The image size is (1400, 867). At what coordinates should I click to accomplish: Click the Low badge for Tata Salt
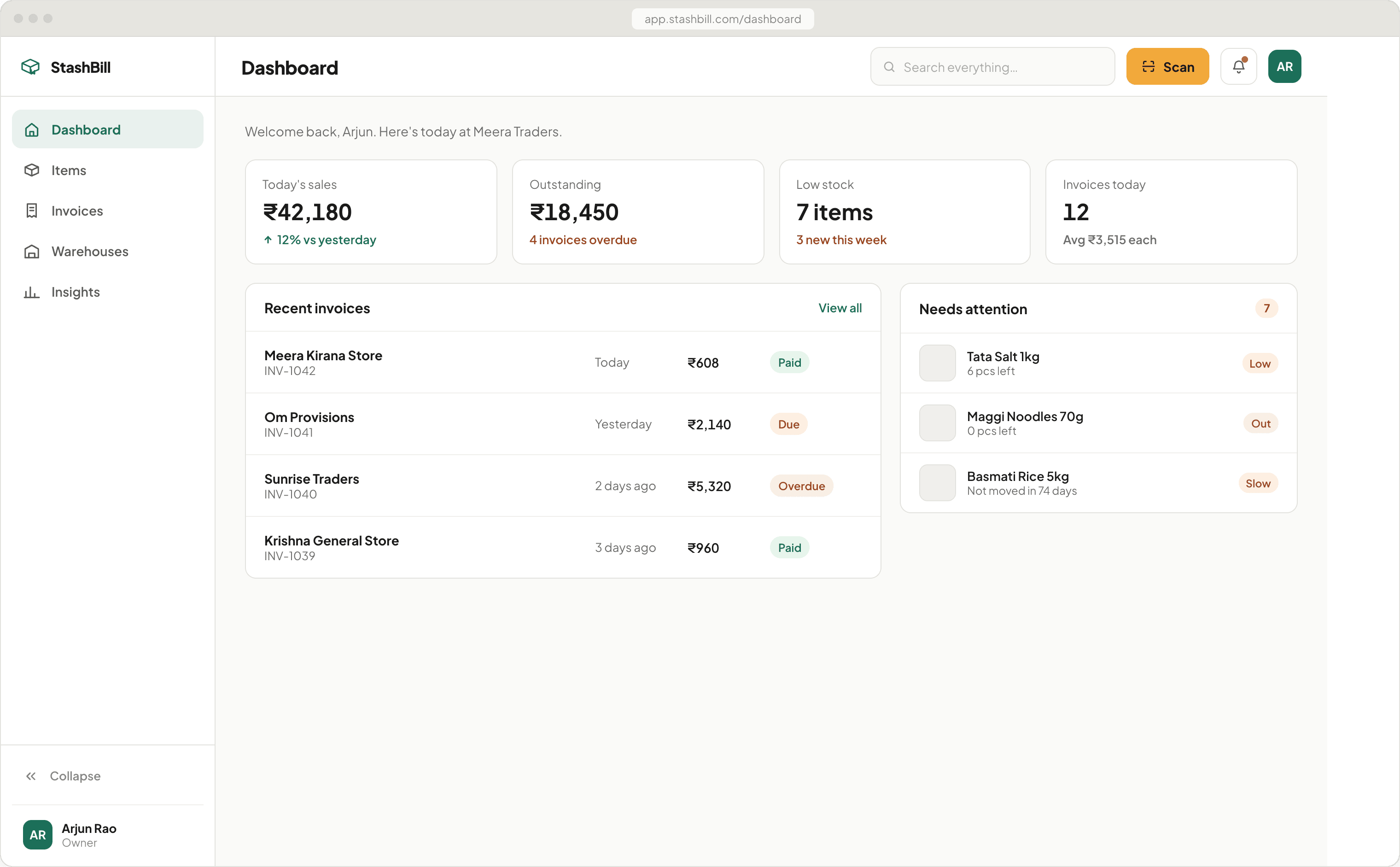point(1260,363)
